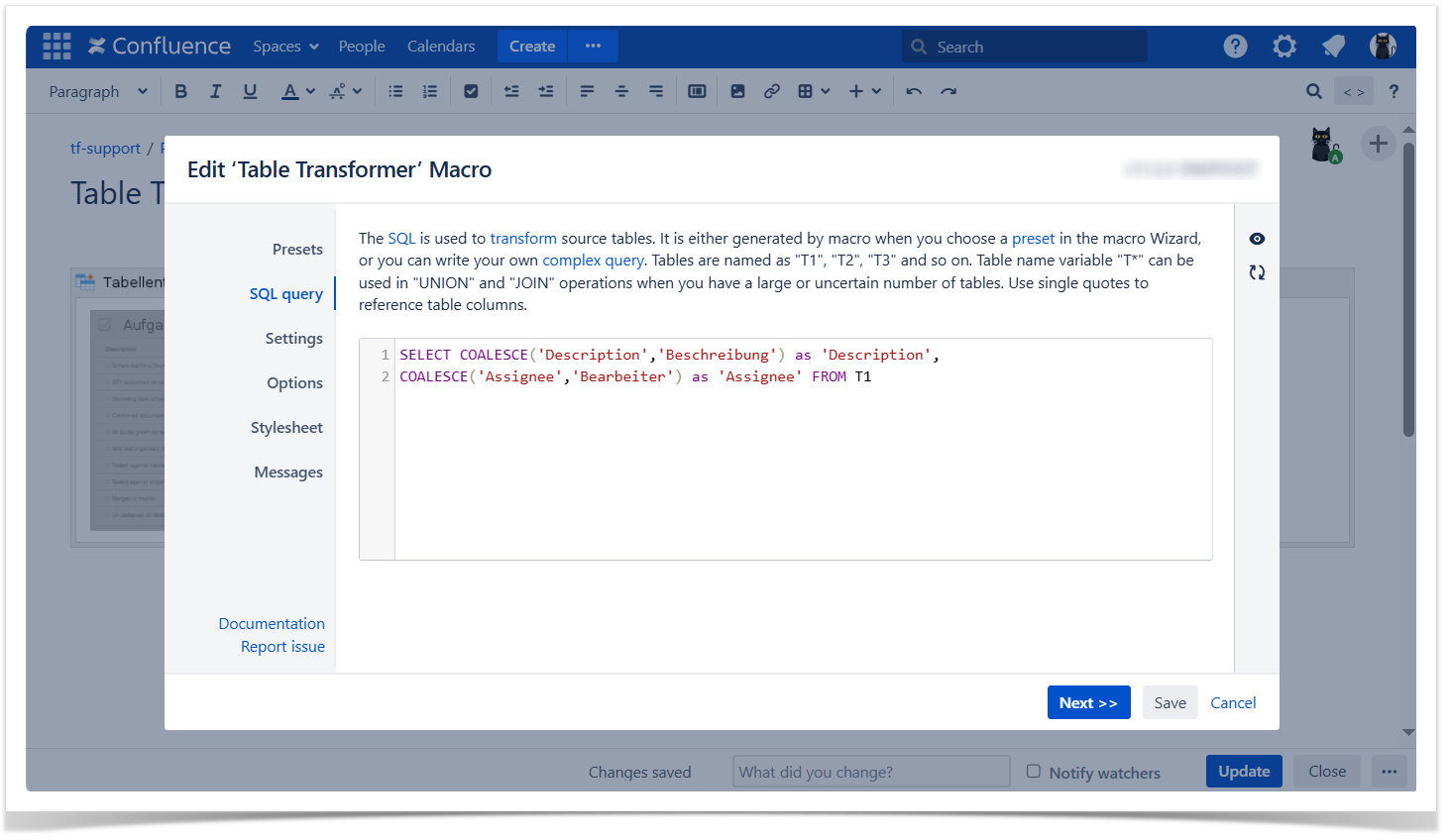Toggle source editor angle brackets button
The height and width of the screenshot is (840, 1450).
click(x=1353, y=92)
